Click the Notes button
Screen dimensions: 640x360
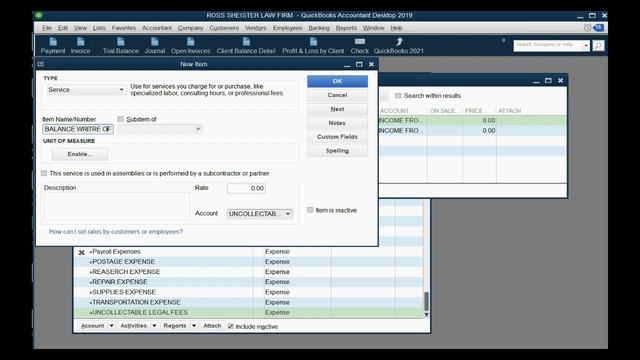coord(337,123)
